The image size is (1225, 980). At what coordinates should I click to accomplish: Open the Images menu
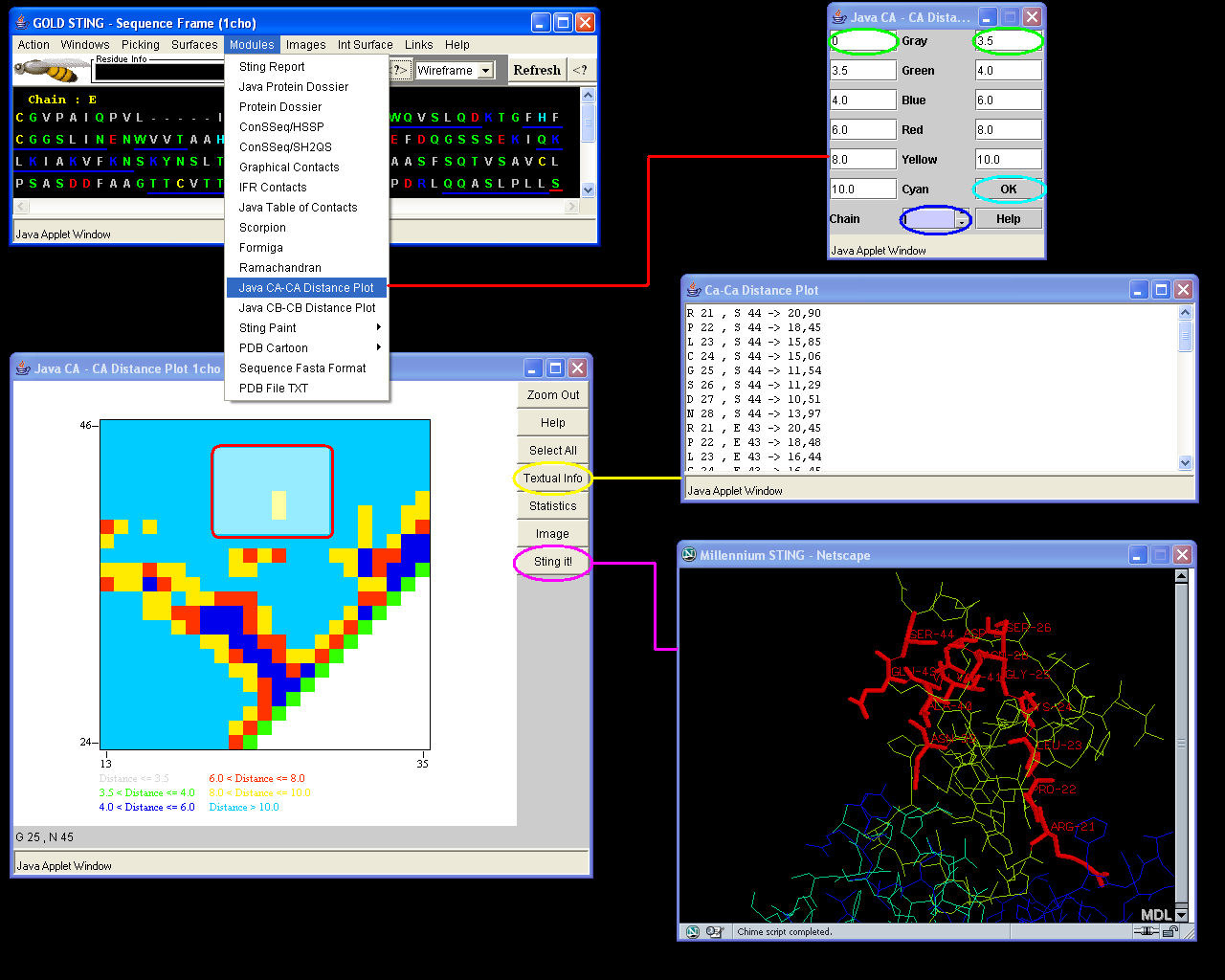click(306, 44)
